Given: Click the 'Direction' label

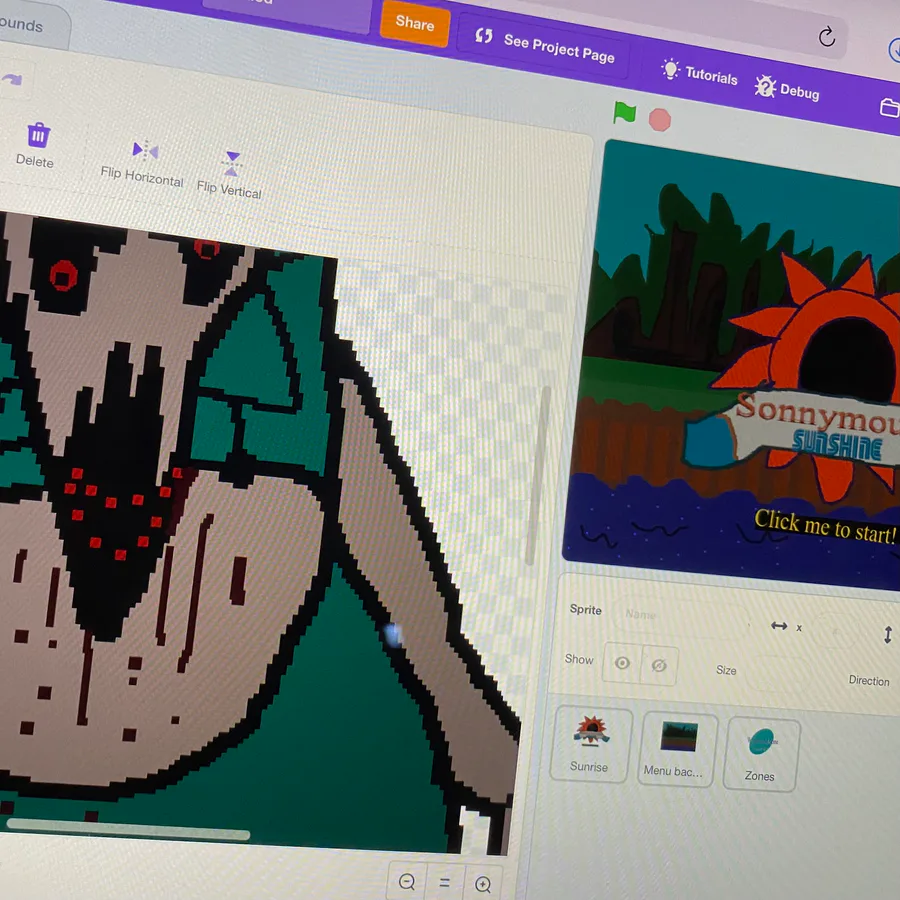Looking at the screenshot, I should click(868, 680).
